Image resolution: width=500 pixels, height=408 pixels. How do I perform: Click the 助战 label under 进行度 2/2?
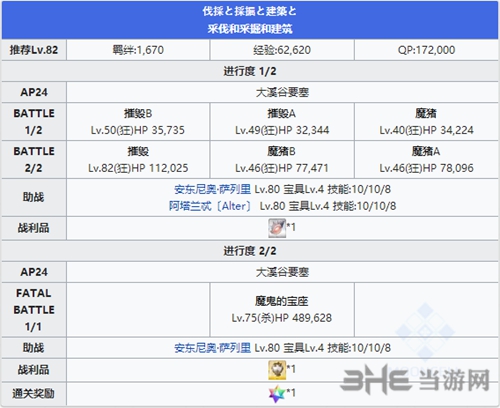[x=34, y=348]
